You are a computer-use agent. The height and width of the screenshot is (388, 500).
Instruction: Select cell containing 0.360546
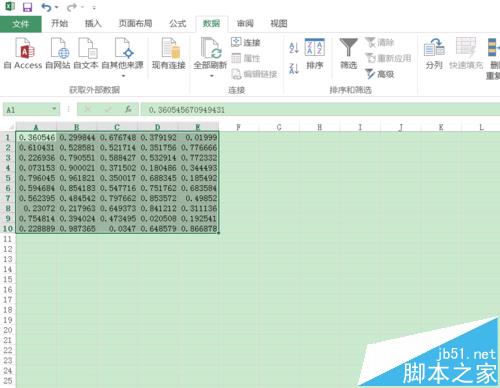tap(36, 137)
